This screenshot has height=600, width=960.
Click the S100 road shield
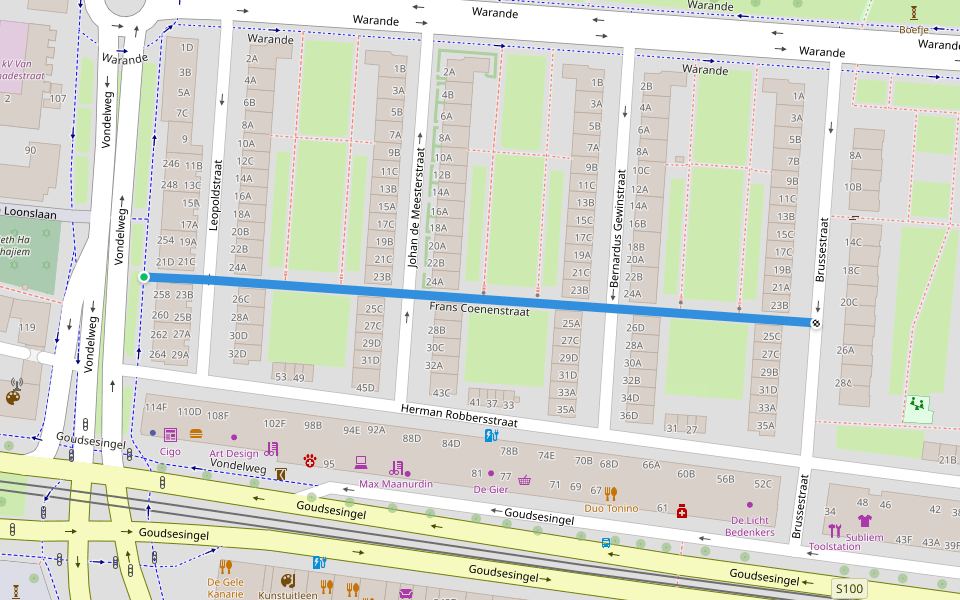tap(849, 590)
